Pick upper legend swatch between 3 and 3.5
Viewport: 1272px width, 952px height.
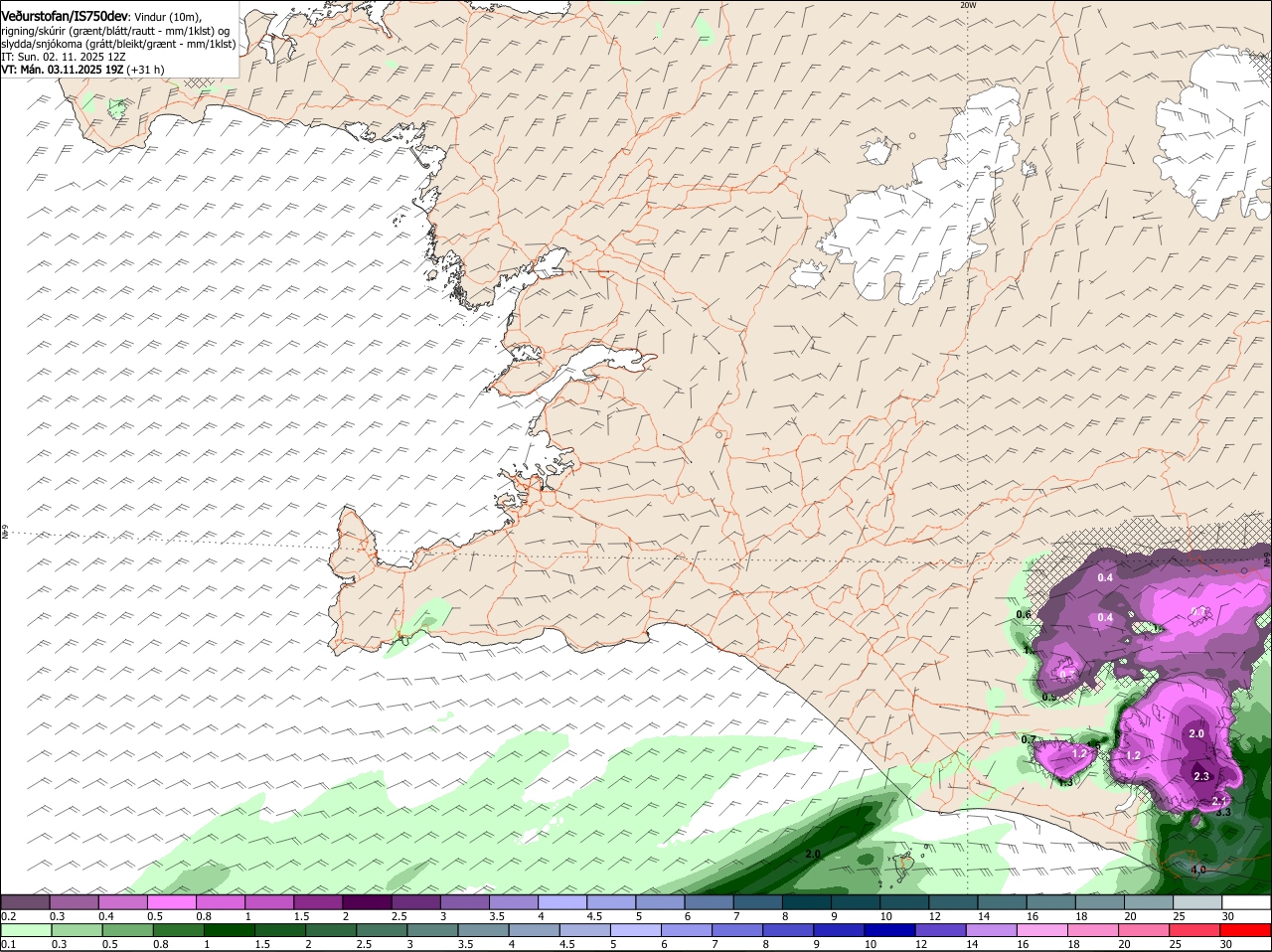[464, 902]
